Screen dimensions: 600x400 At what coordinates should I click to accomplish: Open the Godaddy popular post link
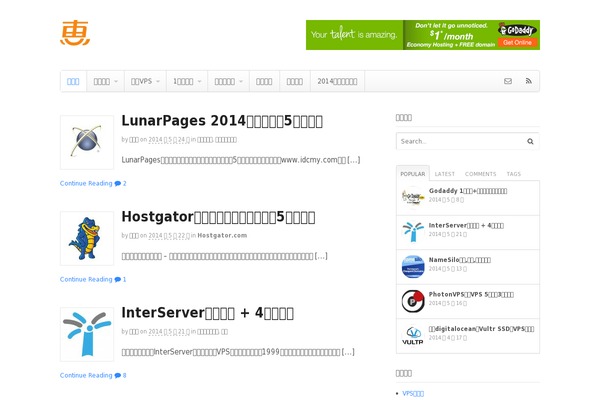[468, 191]
